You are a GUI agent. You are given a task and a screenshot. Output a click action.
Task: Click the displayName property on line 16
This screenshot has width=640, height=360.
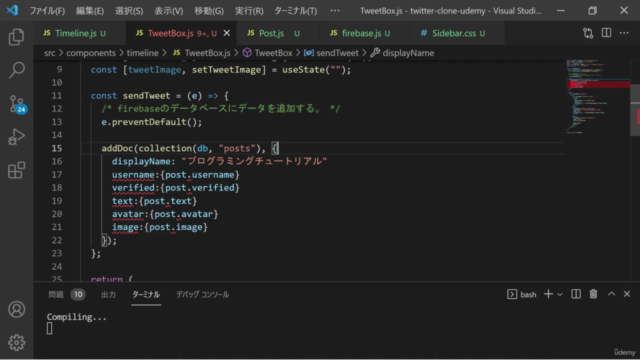point(141,161)
